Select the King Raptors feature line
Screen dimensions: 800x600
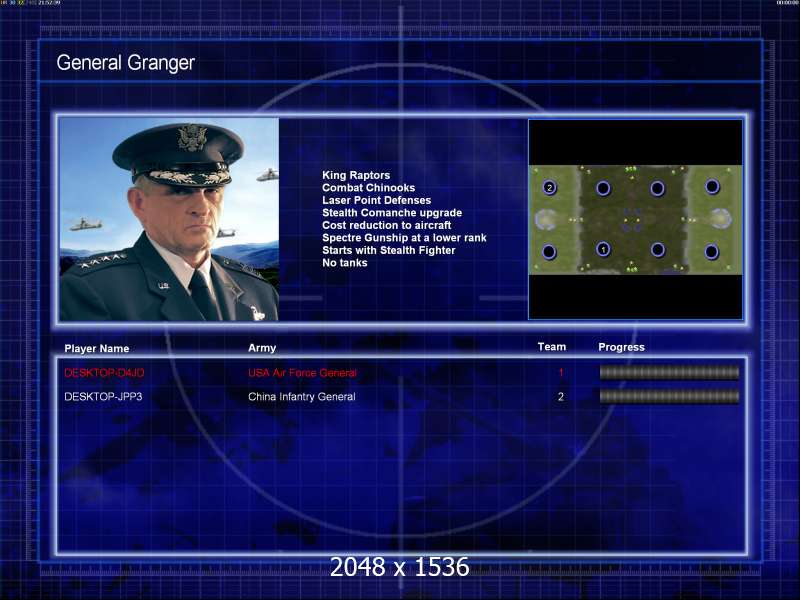(356, 175)
